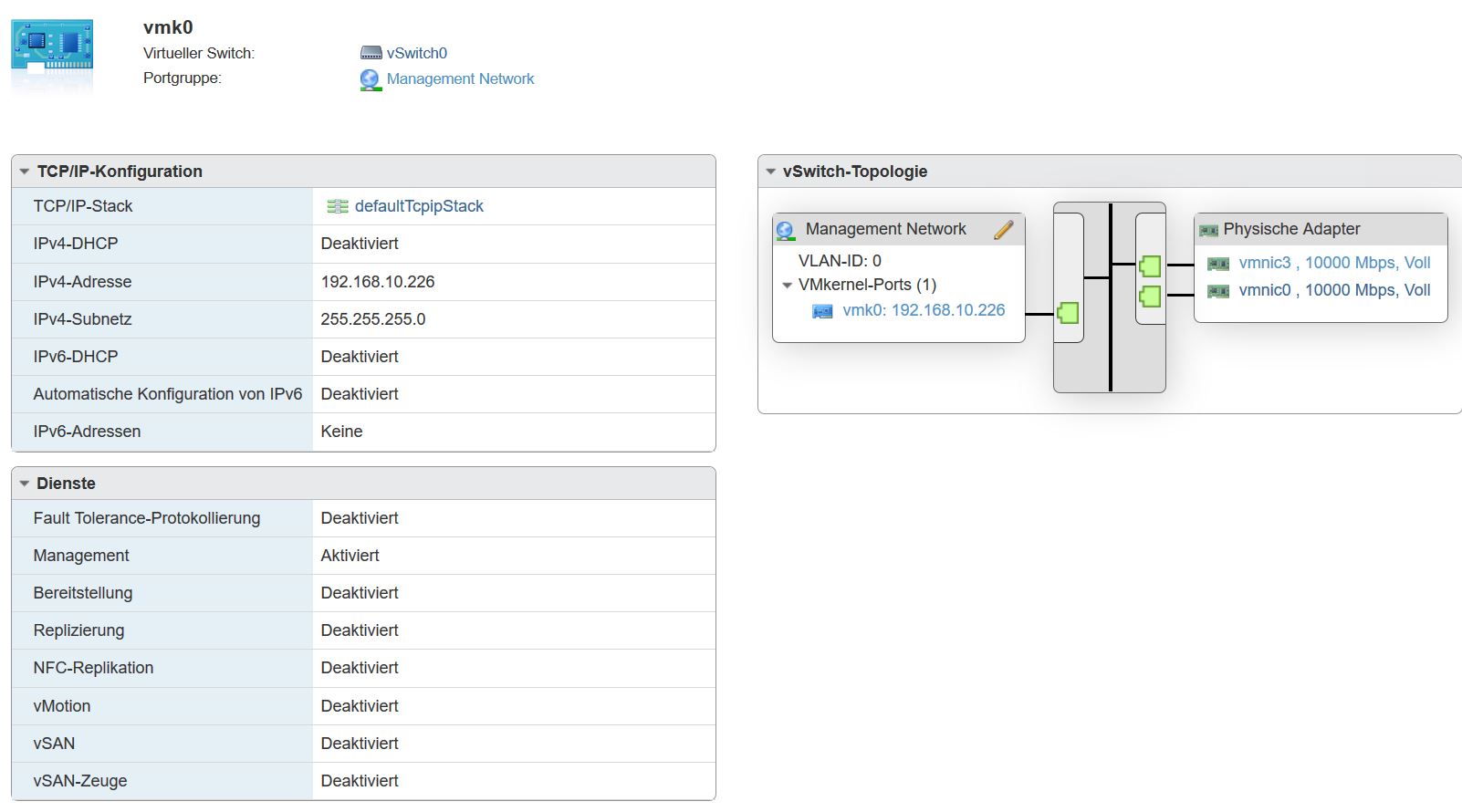This screenshot has width=1462, height=812.
Task: Click the IPv4-Adresse value 192.168.10.226
Action: coord(377,282)
